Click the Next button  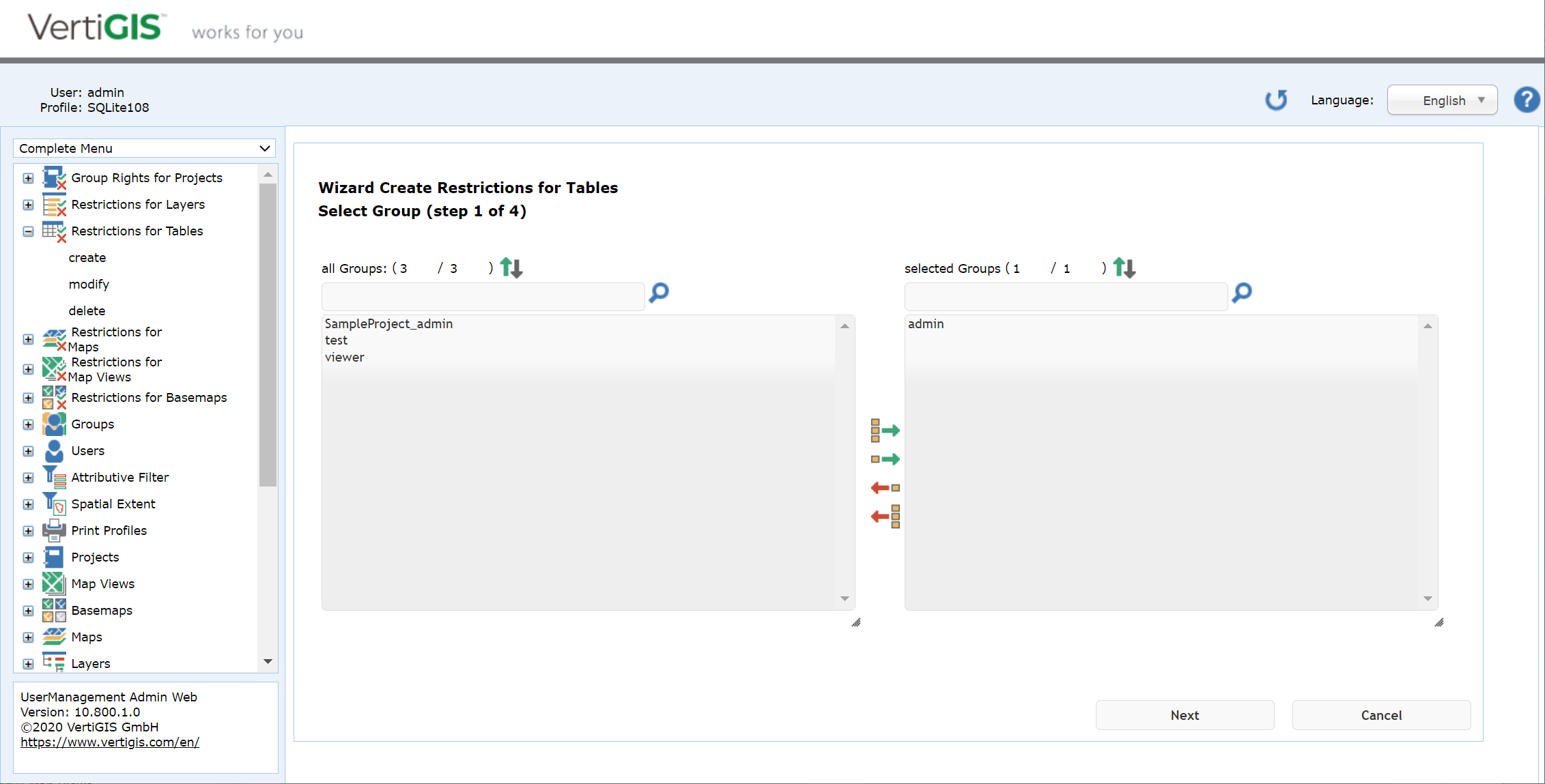(x=1185, y=715)
